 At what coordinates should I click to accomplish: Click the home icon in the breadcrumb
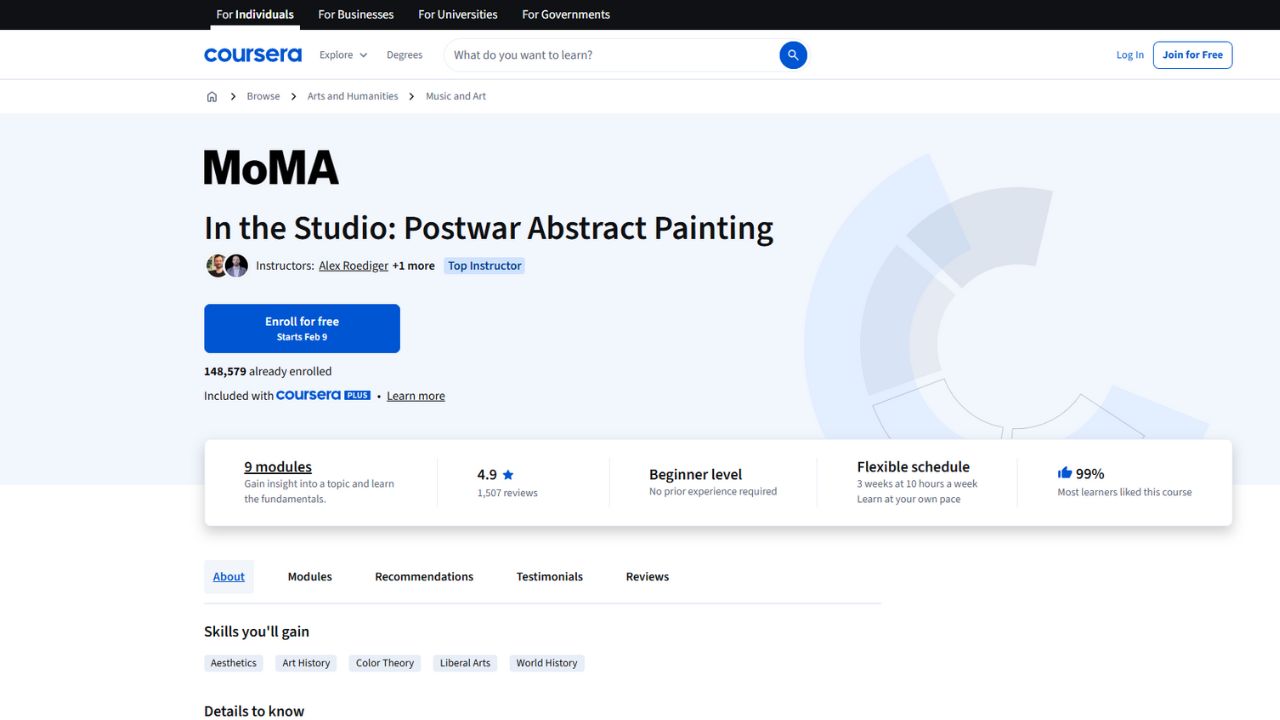(212, 95)
